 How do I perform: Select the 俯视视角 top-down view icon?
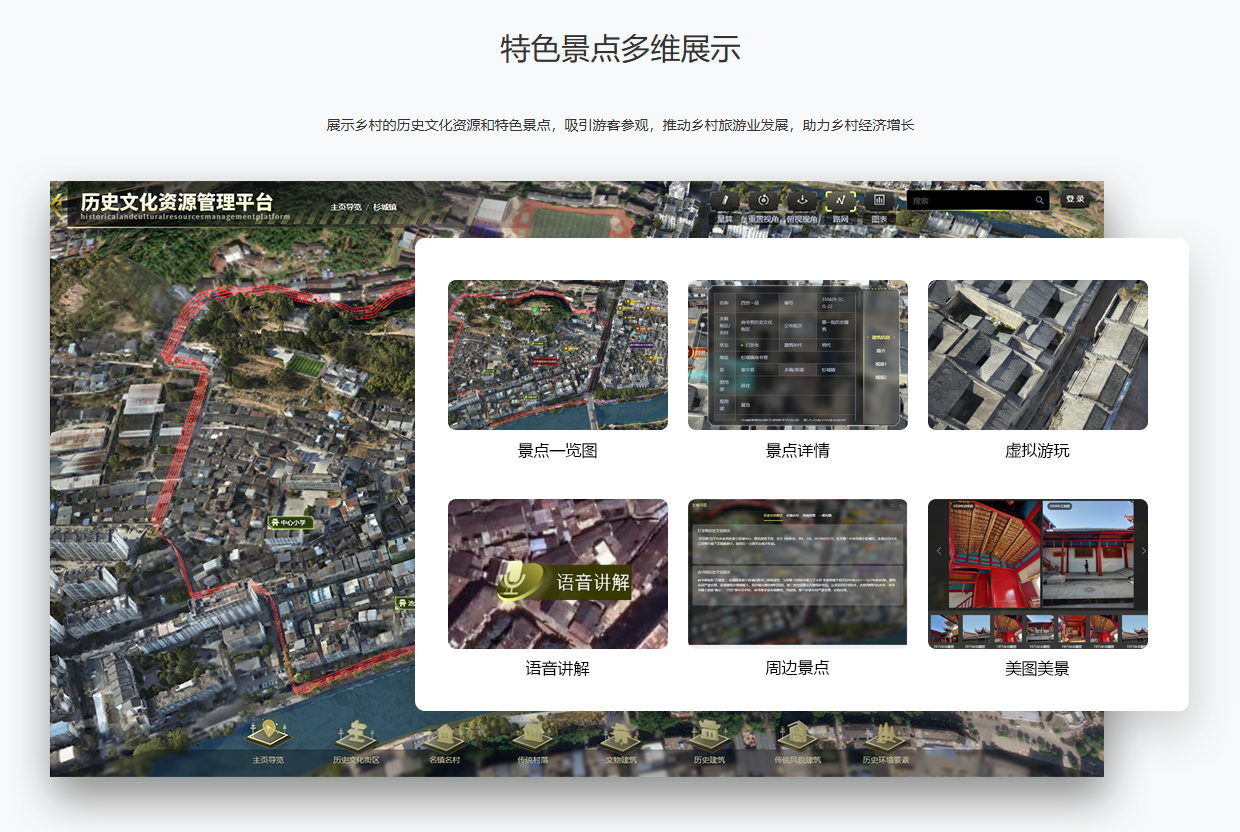click(x=802, y=200)
